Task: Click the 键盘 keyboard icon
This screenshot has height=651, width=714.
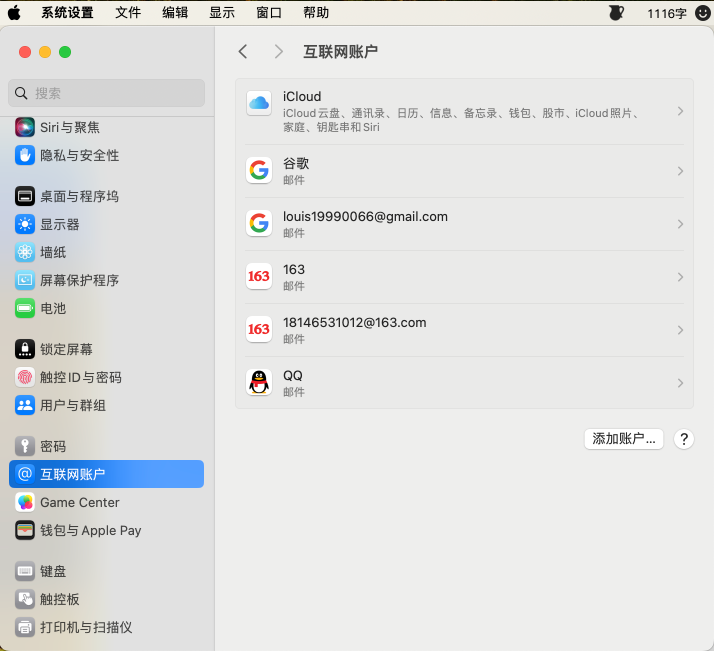Action: click(25, 571)
